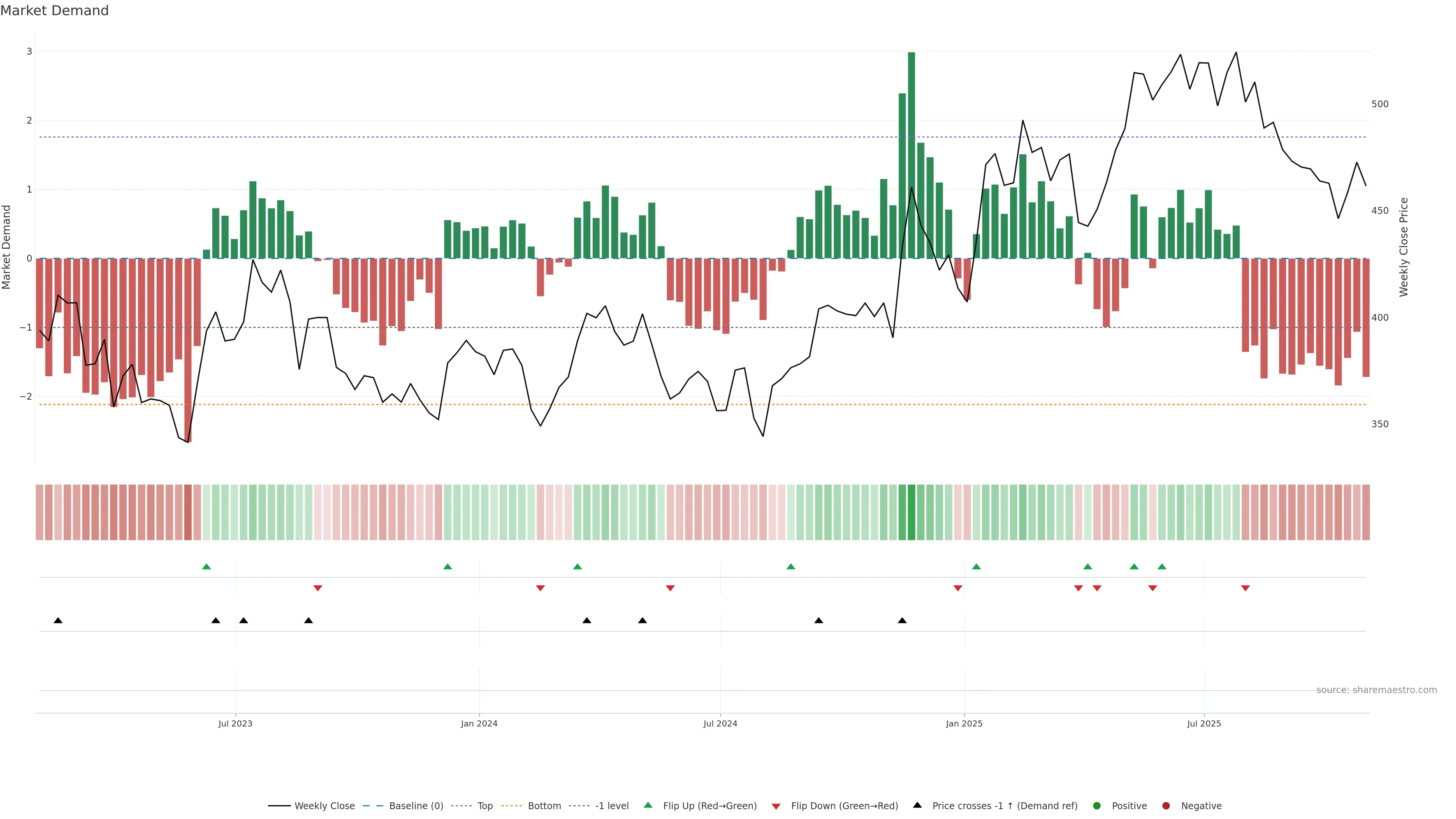Image resolution: width=1456 pixels, height=819 pixels.
Task: Click the Weekly Close Price axis title
Action: pos(1404,247)
